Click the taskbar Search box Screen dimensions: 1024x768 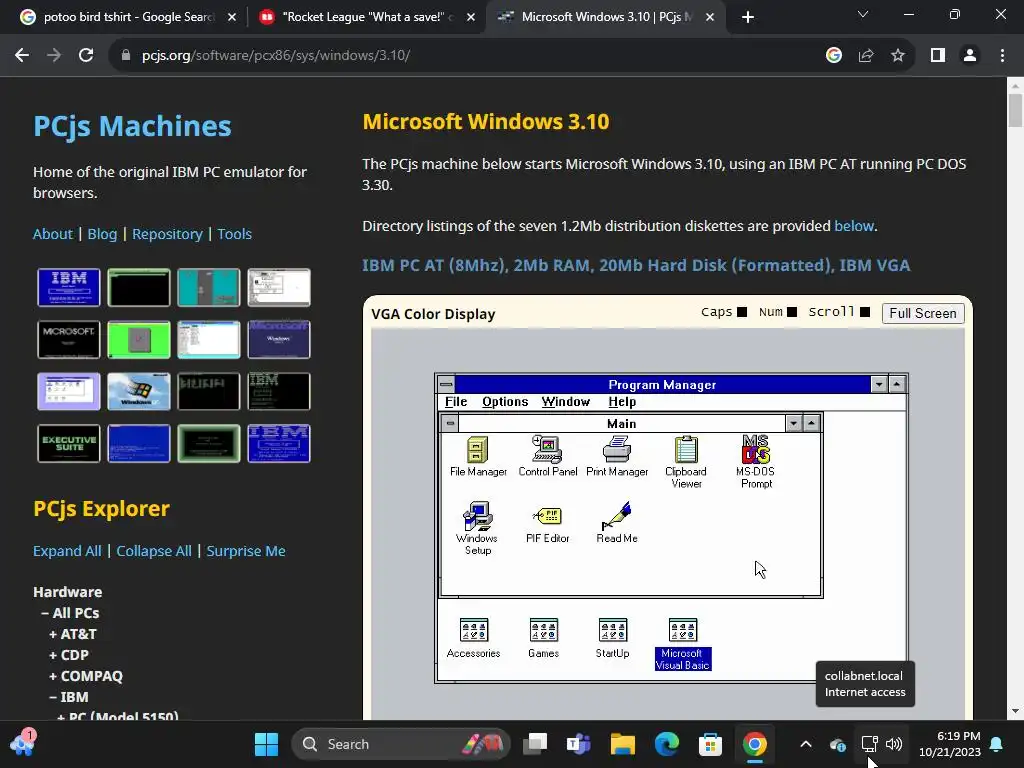400,744
